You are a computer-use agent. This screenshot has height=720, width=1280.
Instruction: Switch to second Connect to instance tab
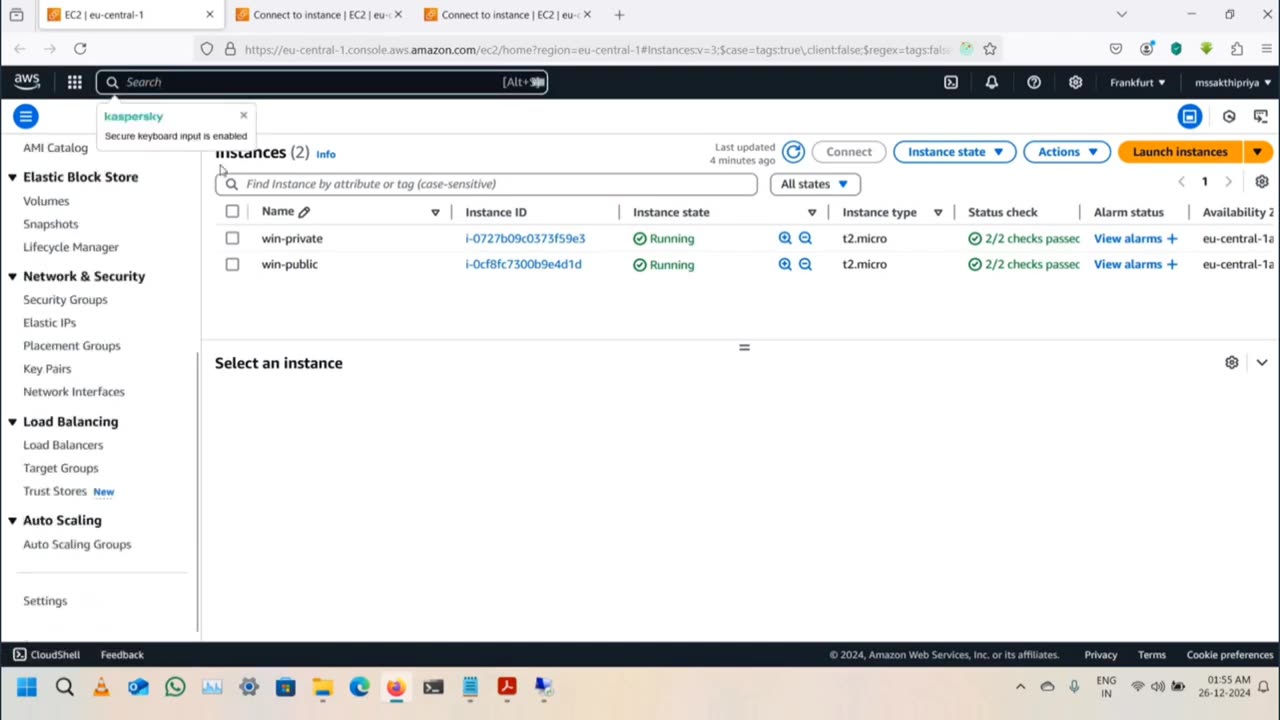point(318,15)
